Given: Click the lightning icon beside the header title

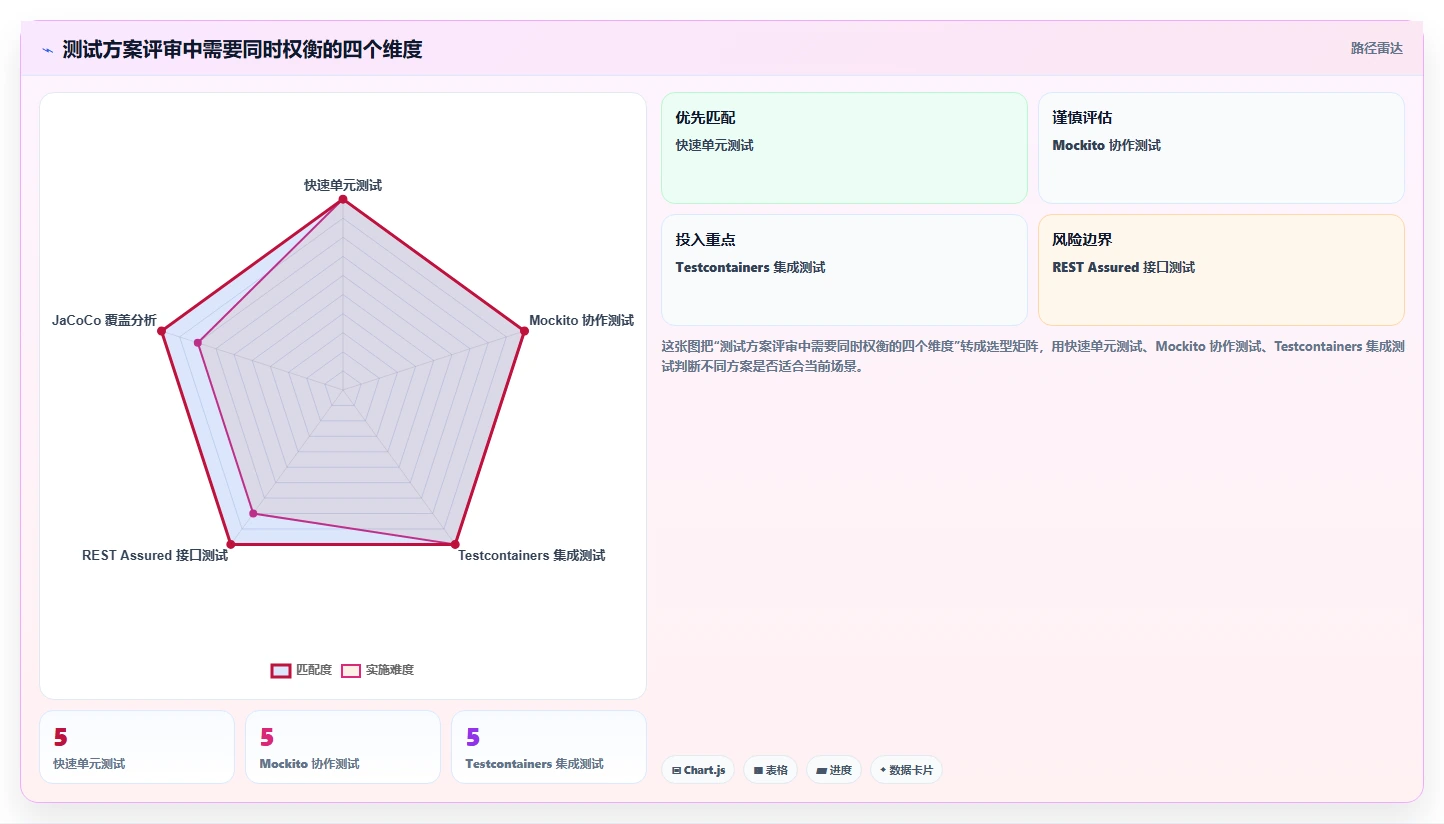Looking at the screenshot, I should click(x=47, y=50).
